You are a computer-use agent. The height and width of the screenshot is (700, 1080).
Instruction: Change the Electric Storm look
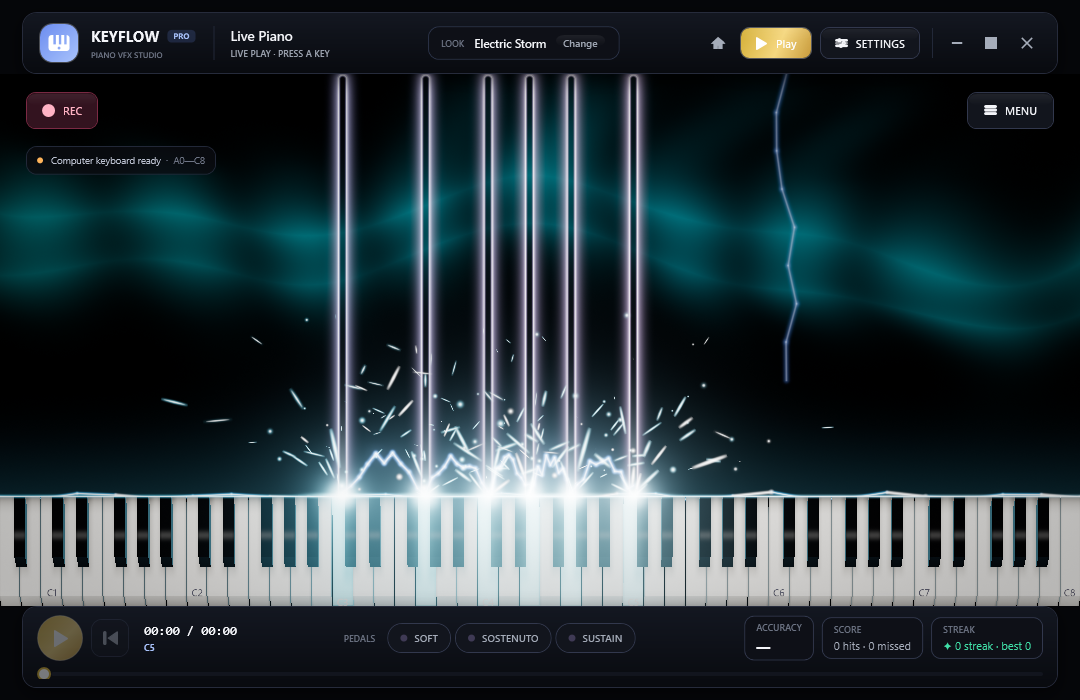[580, 43]
